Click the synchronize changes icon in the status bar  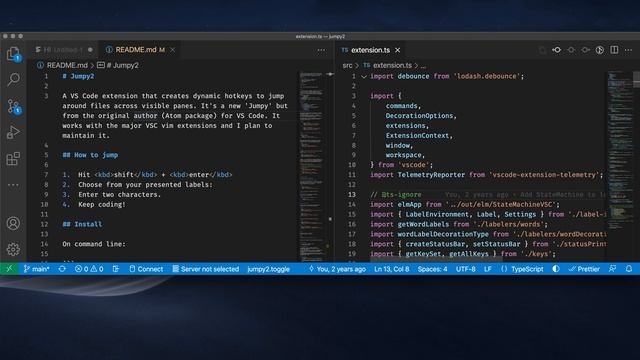tap(62, 269)
